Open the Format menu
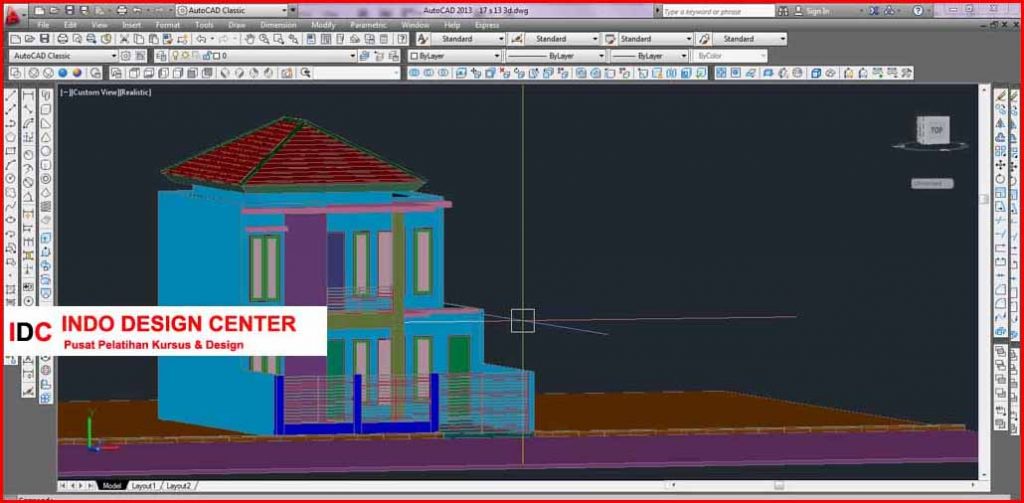Image resolution: width=1024 pixels, height=503 pixels. click(x=168, y=25)
